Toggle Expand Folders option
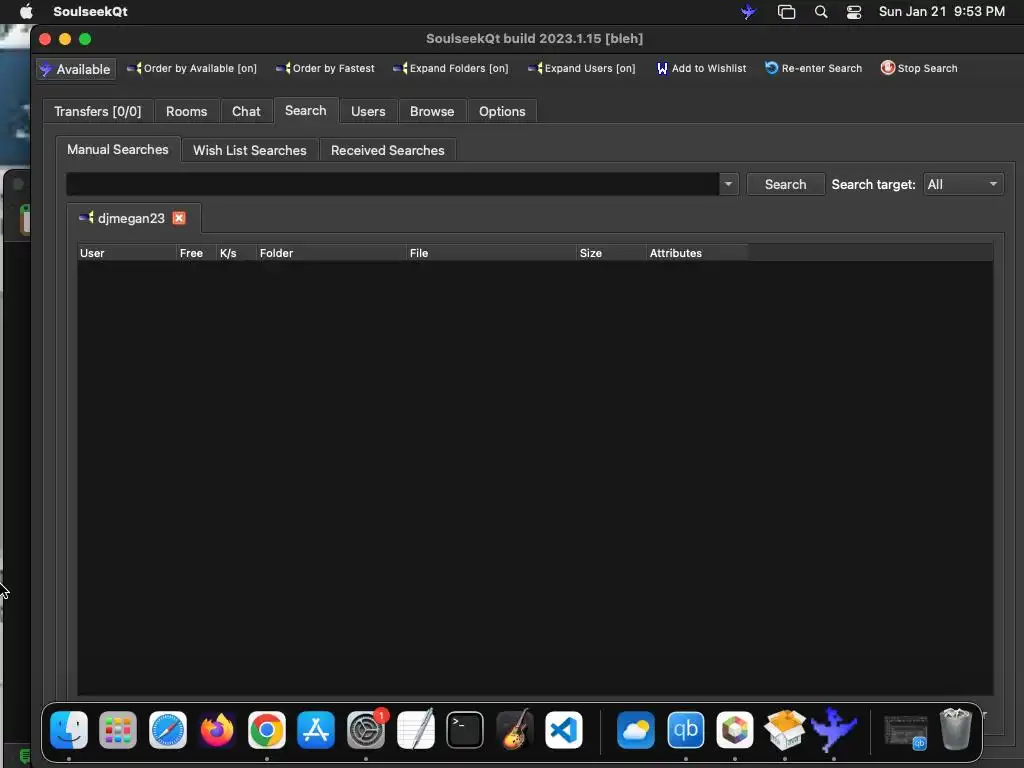Screen dimensions: 1024x768 (x=451, y=69)
